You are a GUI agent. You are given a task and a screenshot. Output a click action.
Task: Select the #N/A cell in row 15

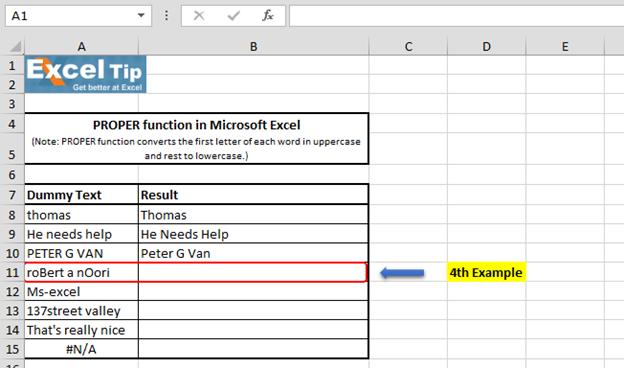tap(82, 349)
